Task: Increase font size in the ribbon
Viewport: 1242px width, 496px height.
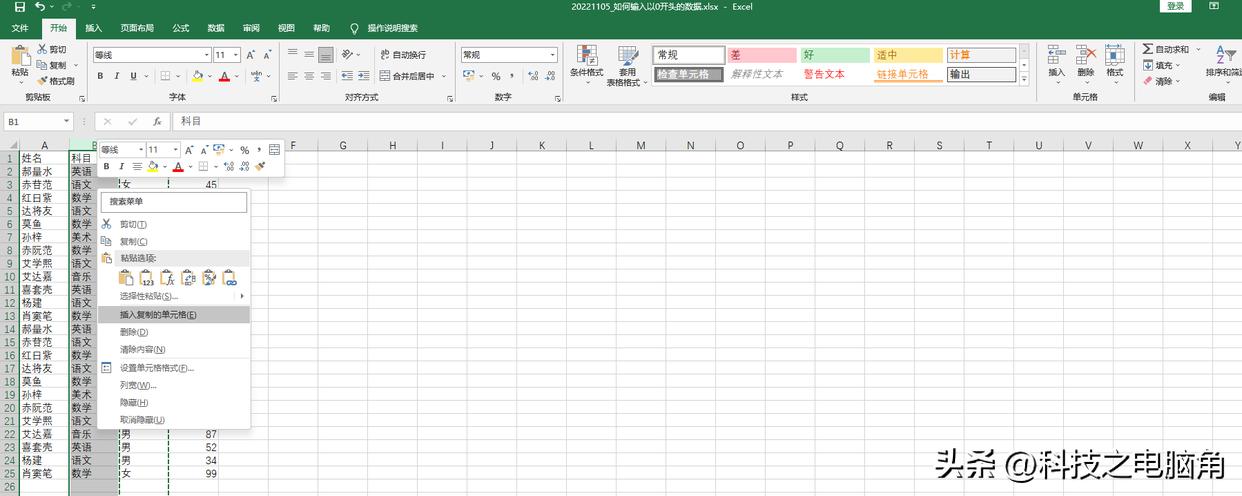Action: pos(252,55)
